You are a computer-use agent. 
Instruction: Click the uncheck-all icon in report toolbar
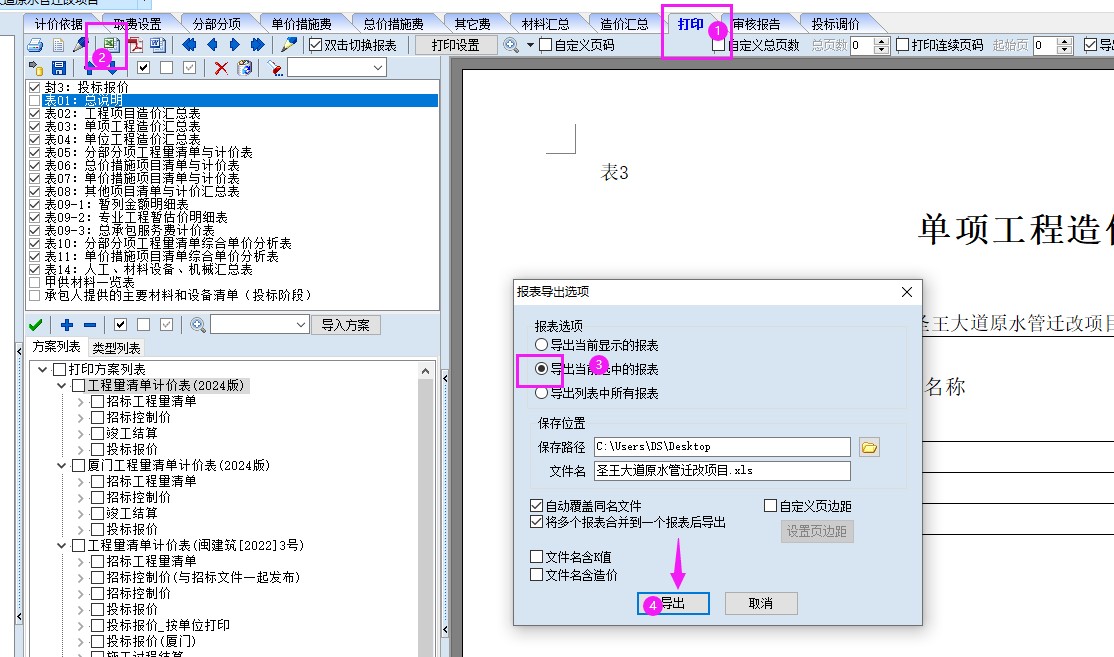pos(166,68)
